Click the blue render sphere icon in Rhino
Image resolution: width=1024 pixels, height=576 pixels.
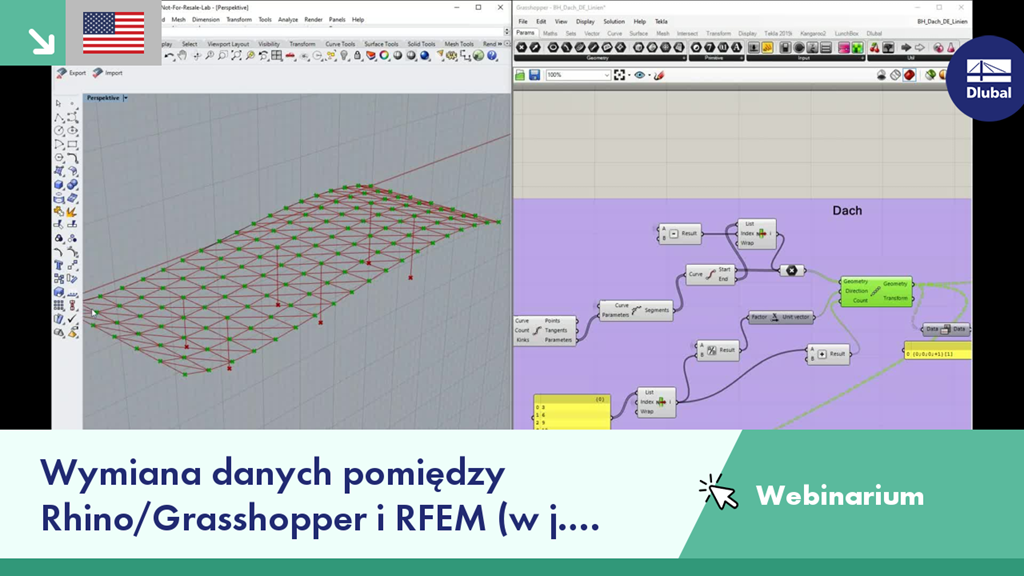[x=424, y=56]
